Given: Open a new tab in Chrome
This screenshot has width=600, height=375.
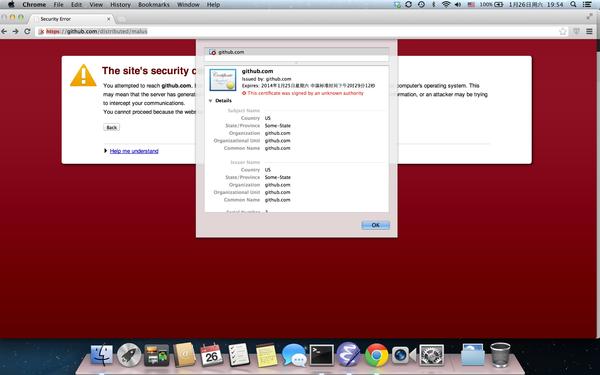Looking at the screenshot, I should tap(122, 19).
